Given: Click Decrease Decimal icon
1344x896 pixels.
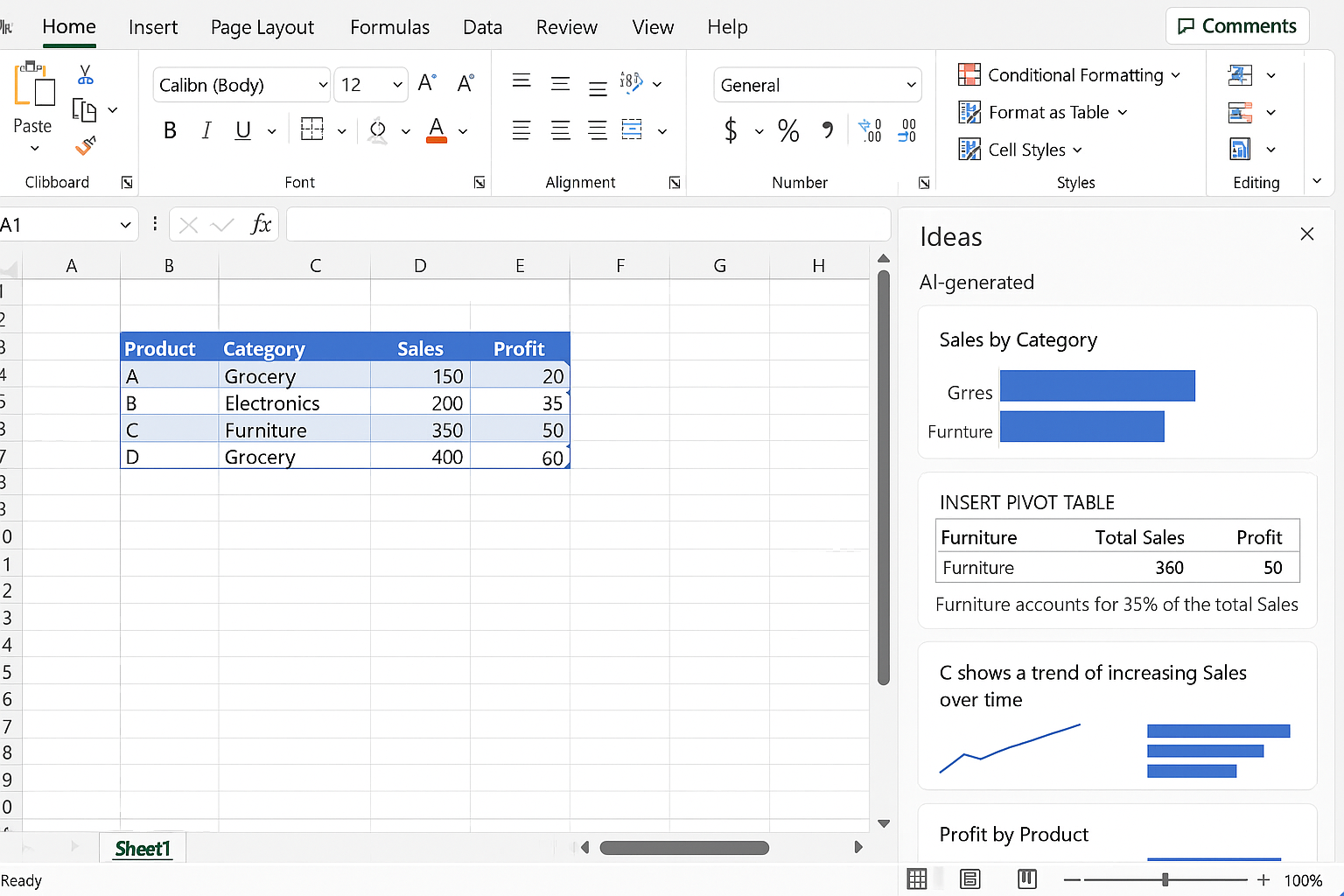Looking at the screenshot, I should click(908, 130).
